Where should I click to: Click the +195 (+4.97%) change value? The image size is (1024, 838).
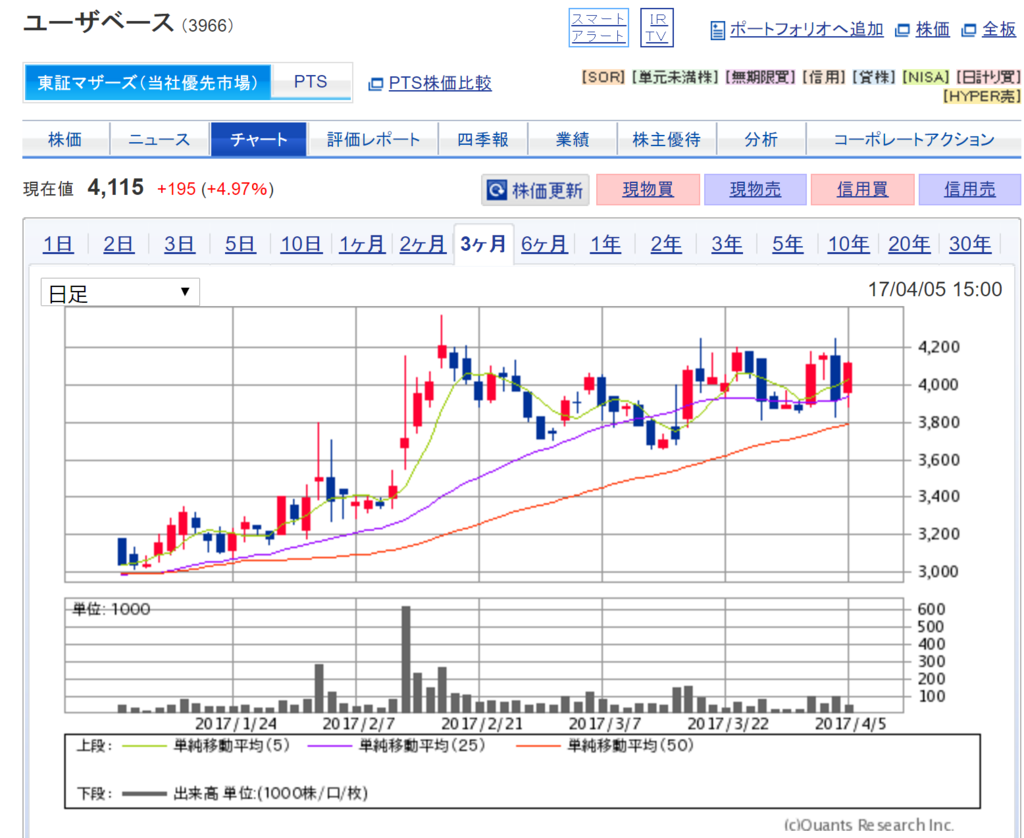tap(216, 189)
